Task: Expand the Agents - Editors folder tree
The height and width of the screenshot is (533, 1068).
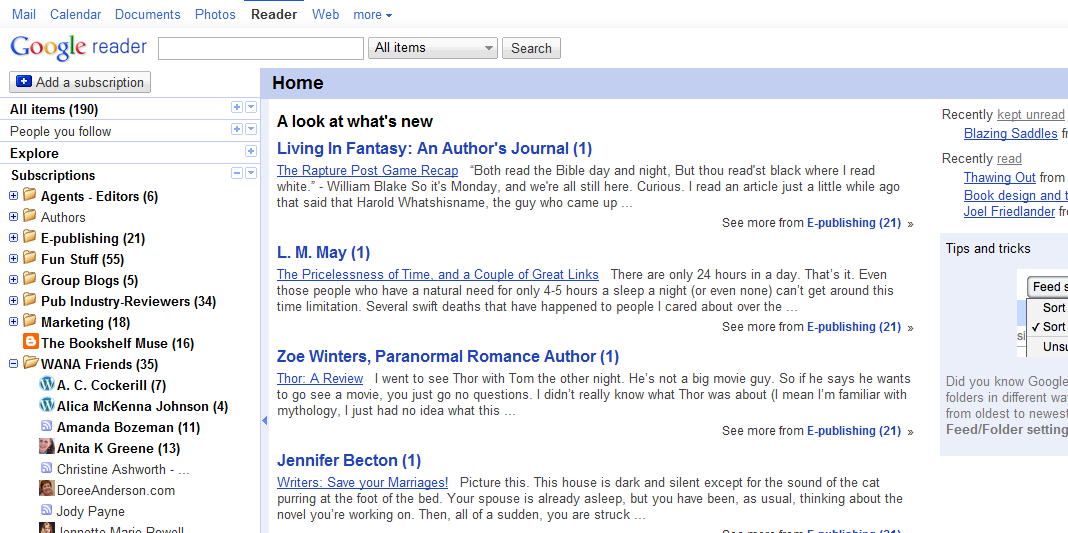Action: click(x=13, y=196)
